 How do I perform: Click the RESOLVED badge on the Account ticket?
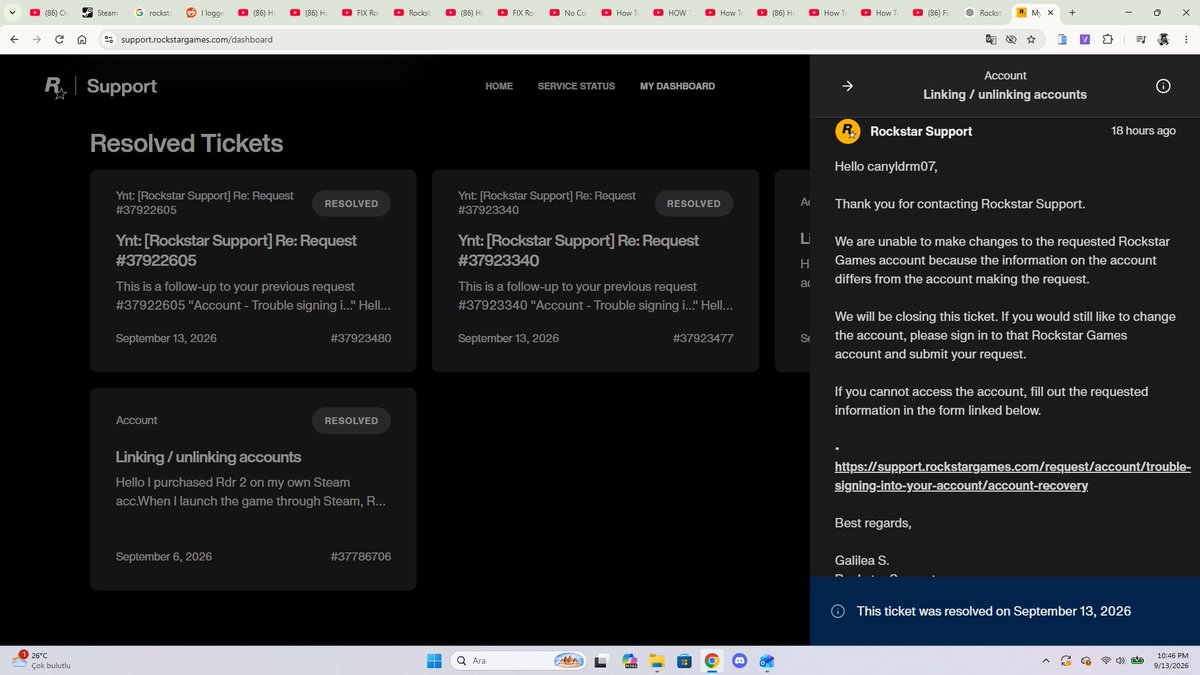[351, 421]
